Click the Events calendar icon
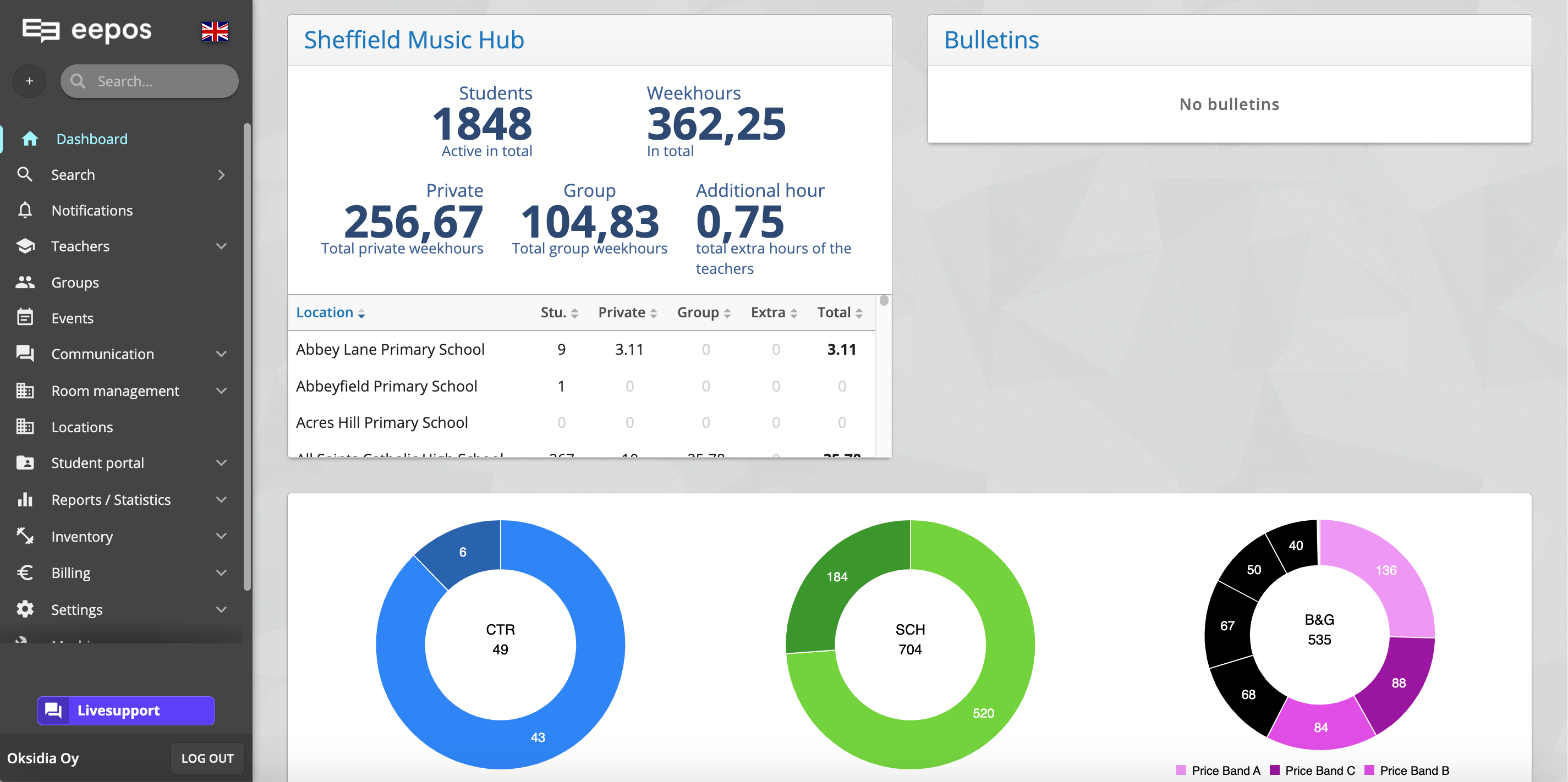1568x782 pixels. pyautogui.click(x=25, y=318)
